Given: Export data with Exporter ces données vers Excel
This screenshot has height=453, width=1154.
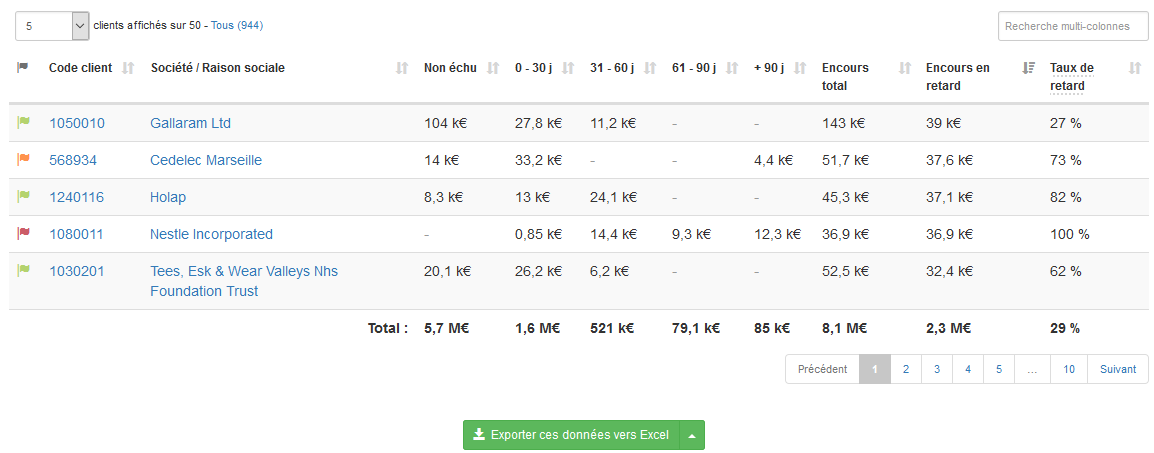Looking at the screenshot, I should 571,435.
